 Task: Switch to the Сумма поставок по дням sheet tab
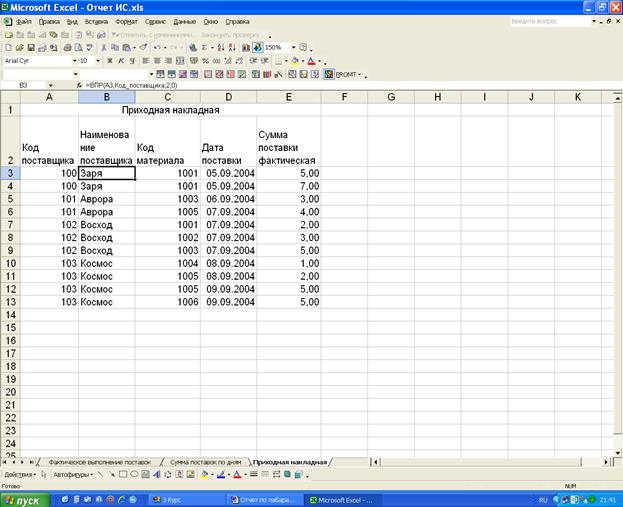tap(205, 462)
